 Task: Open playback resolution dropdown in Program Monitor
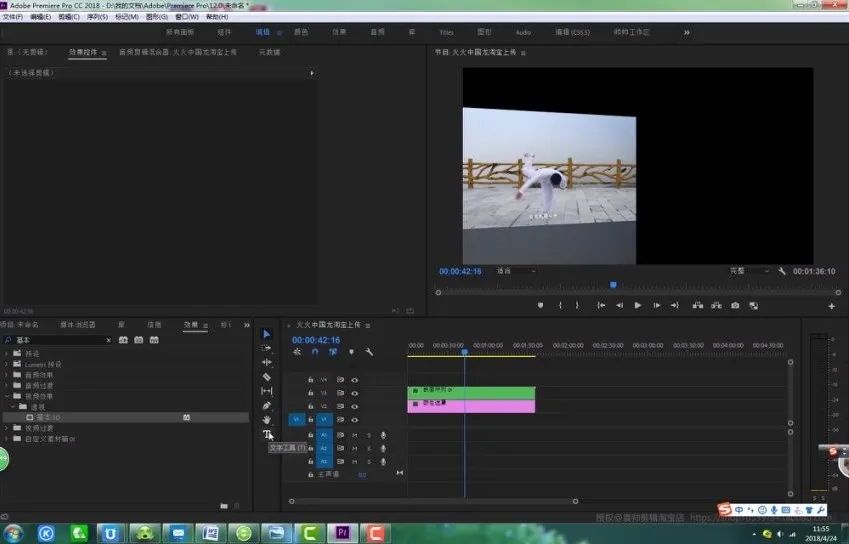pyautogui.click(x=750, y=271)
